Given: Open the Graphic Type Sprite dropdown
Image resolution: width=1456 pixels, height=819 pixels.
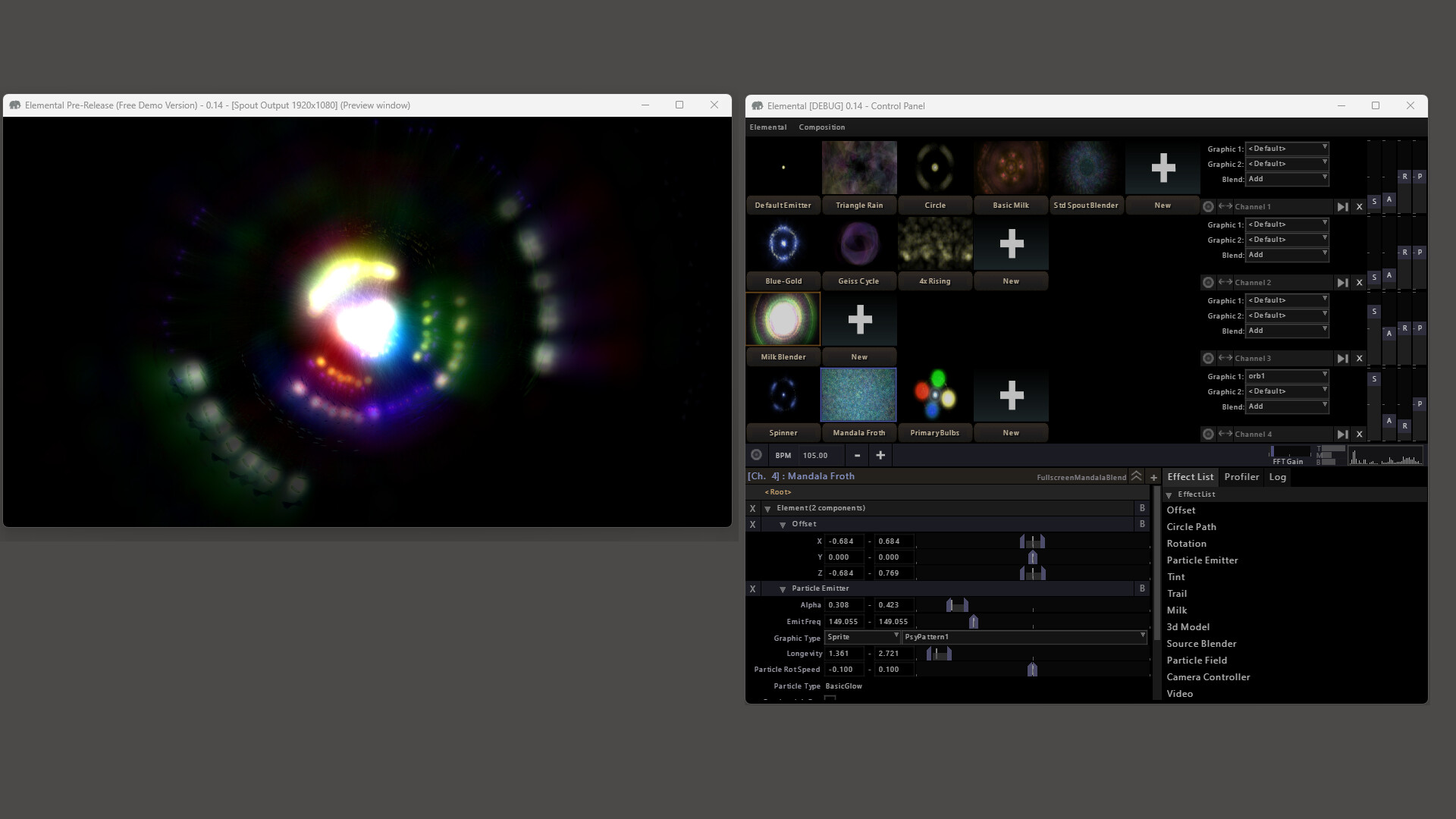Looking at the screenshot, I should [862, 637].
